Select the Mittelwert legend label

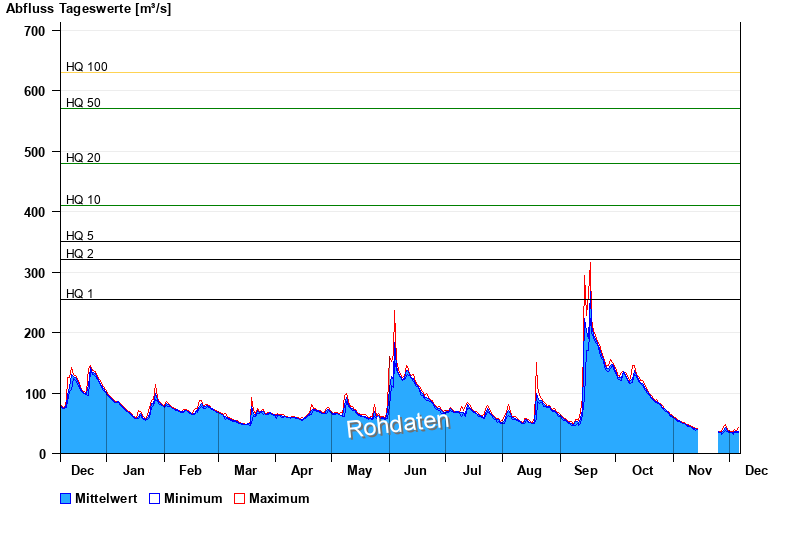(x=106, y=499)
